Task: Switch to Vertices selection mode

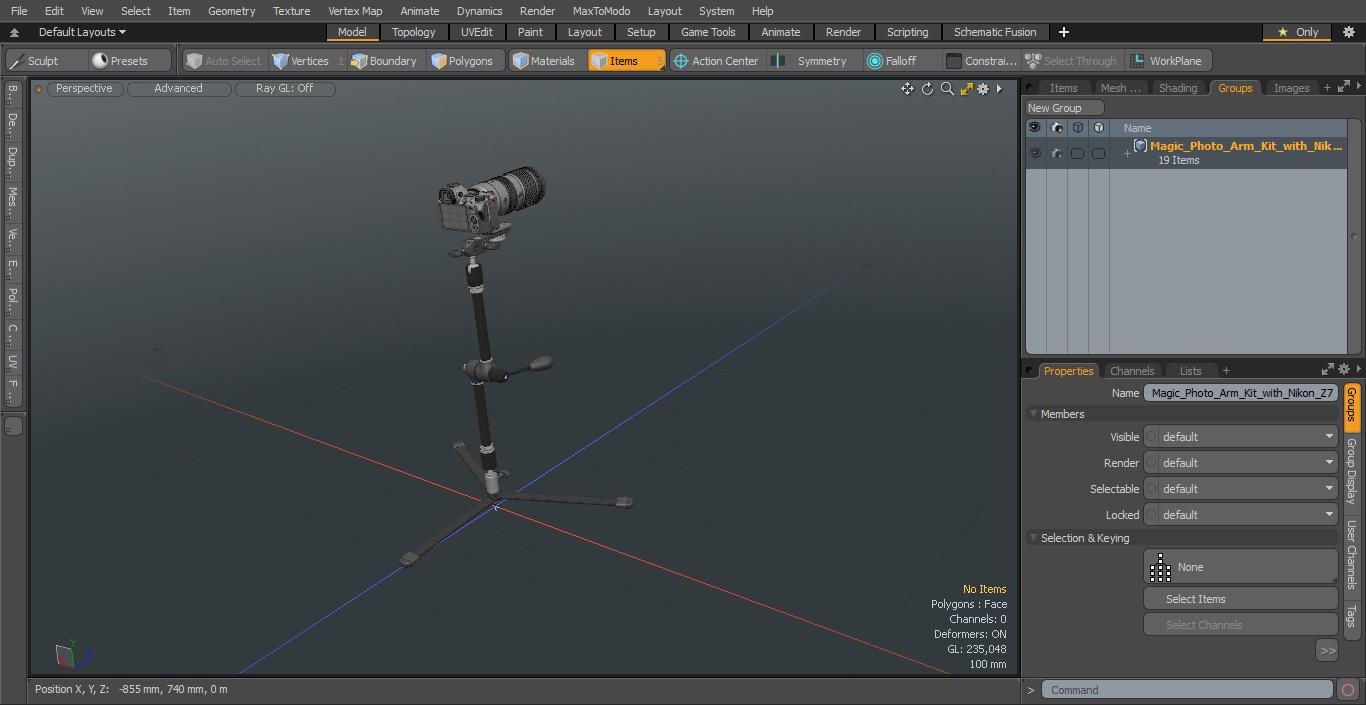Action: coord(308,61)
